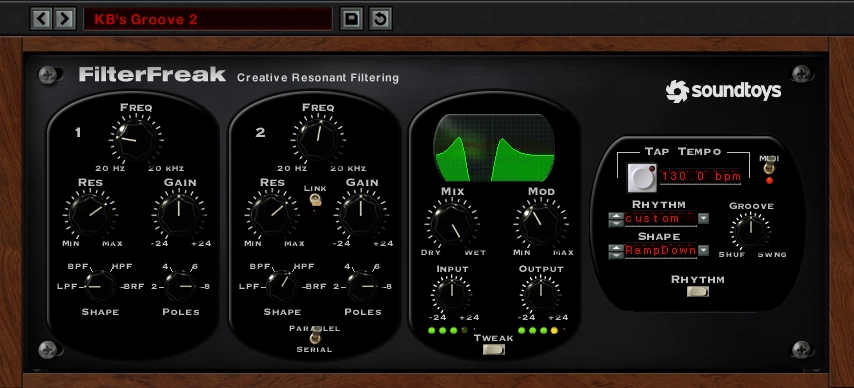The width and height of the screenshot is (854, 388).
Task: Toggle the MIDI sync switch
Action: click(x=769, y=166)
